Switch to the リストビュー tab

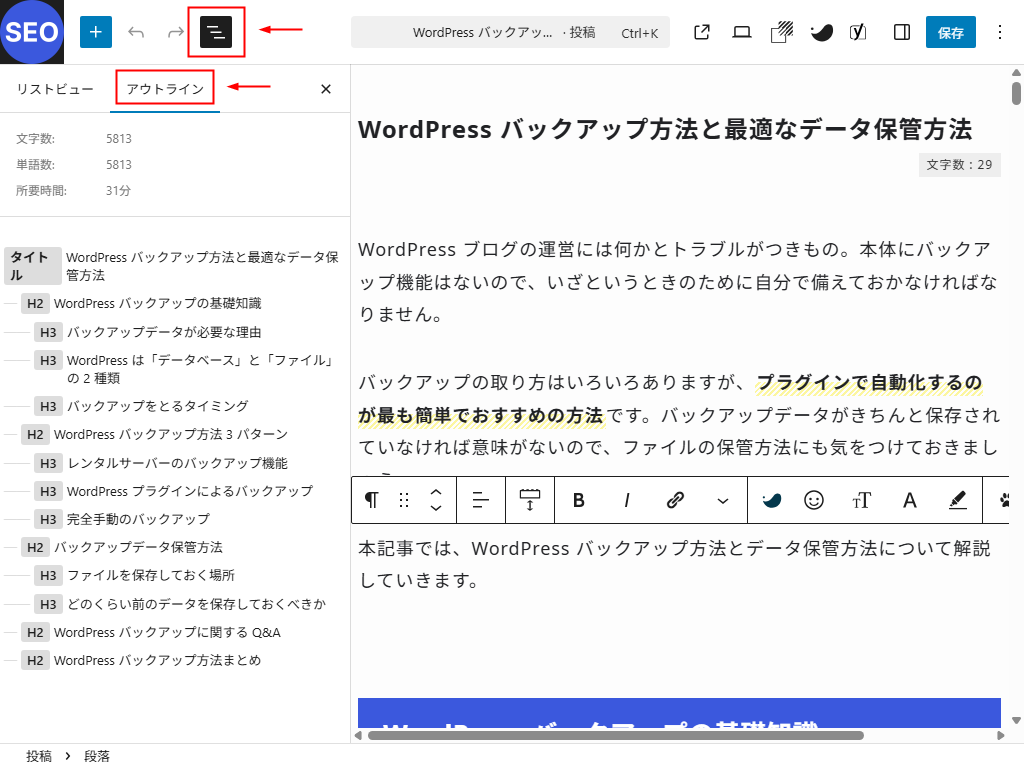[x=53, y=88]
